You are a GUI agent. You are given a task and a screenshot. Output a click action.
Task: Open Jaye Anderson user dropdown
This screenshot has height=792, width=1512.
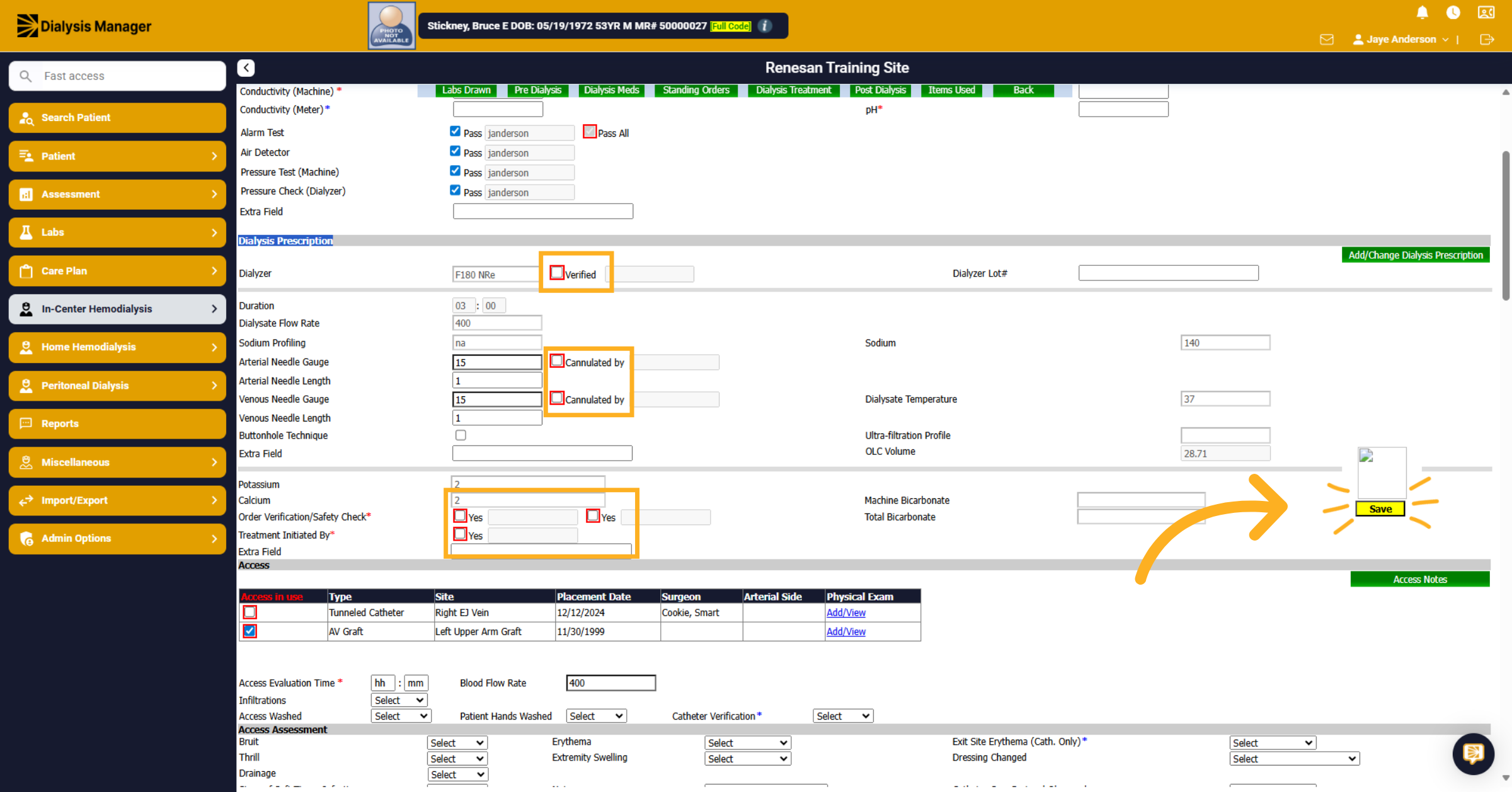tap(1400, 39)
